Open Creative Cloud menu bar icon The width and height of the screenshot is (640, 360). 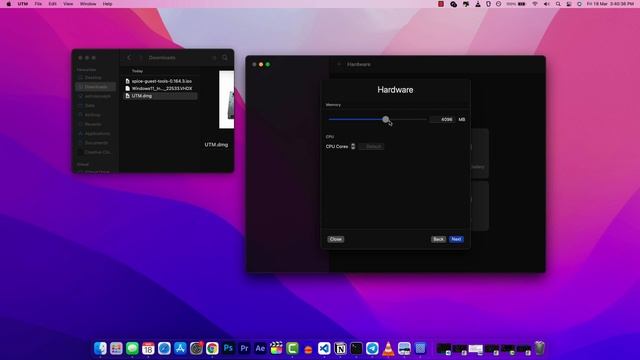tap(453, 4)
